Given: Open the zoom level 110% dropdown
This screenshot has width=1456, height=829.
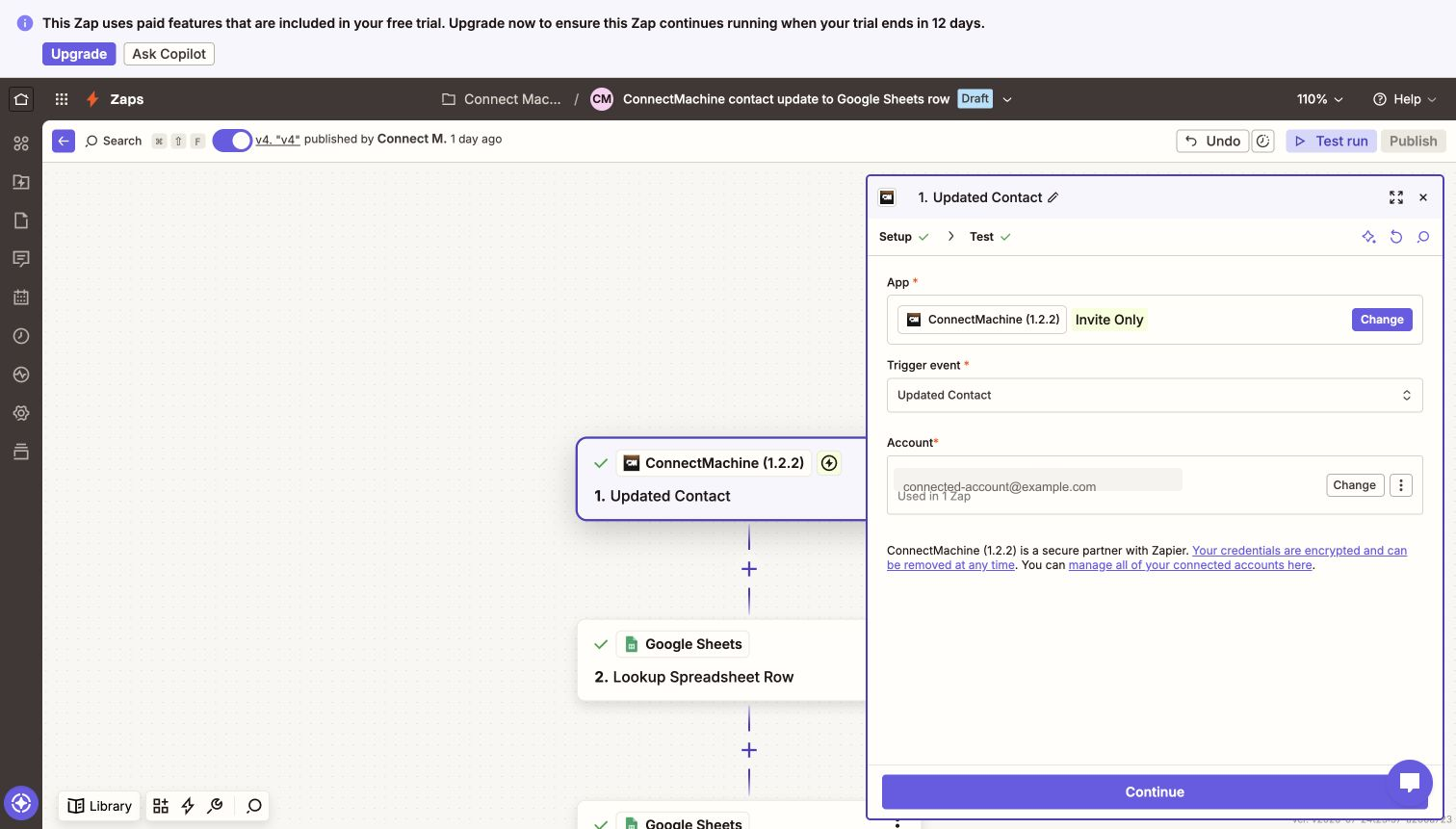Looking at the screenshot, I should click(x=1319, y=99).
